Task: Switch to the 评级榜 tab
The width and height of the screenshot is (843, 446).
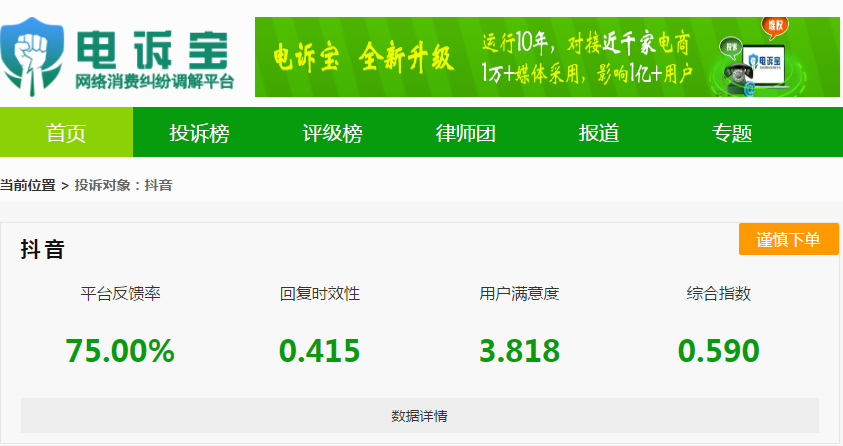Action: (x=332, y=133)
